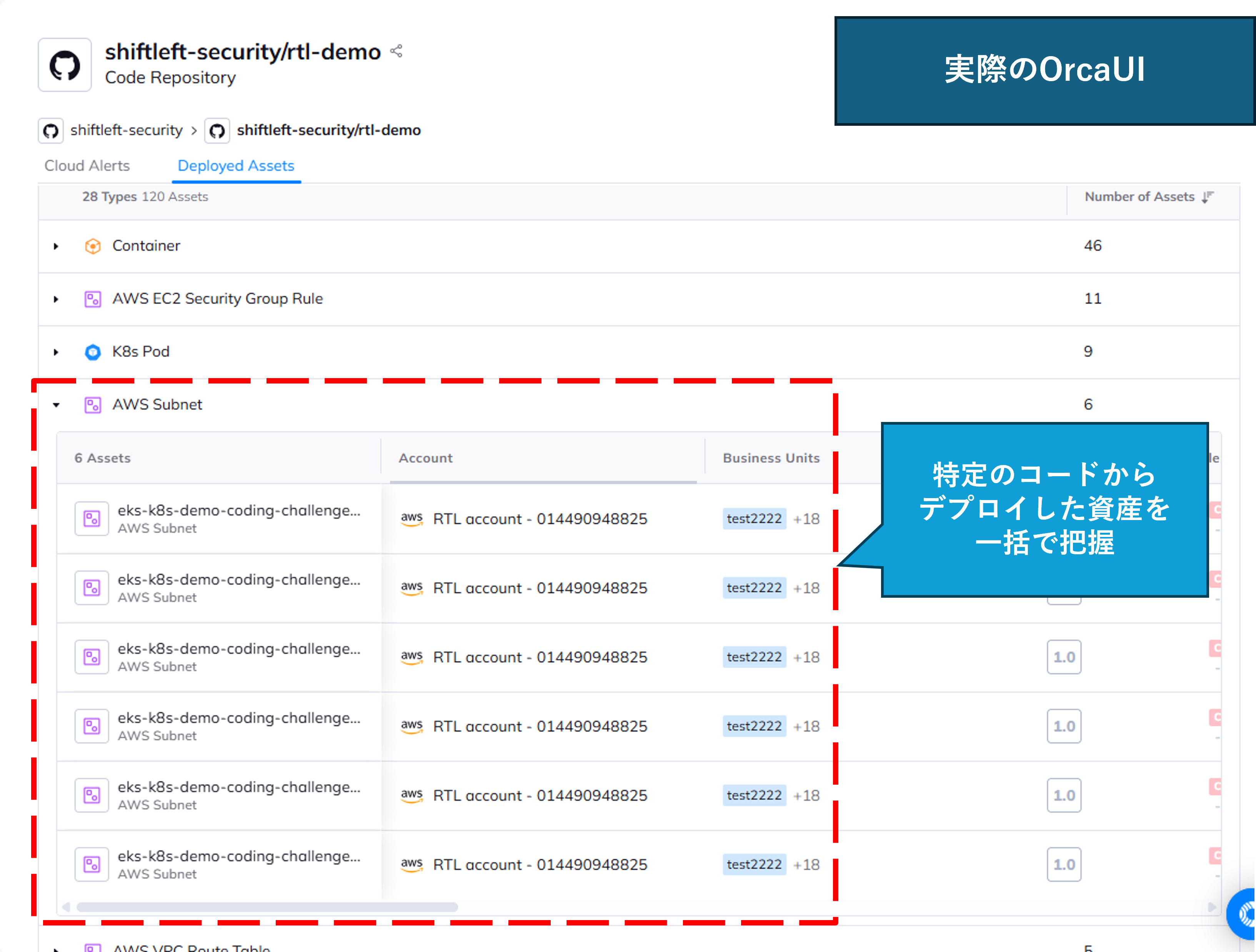Click +18 business units in second asset row
This screenshot has width=1256, height=952.
coord(806,588)
